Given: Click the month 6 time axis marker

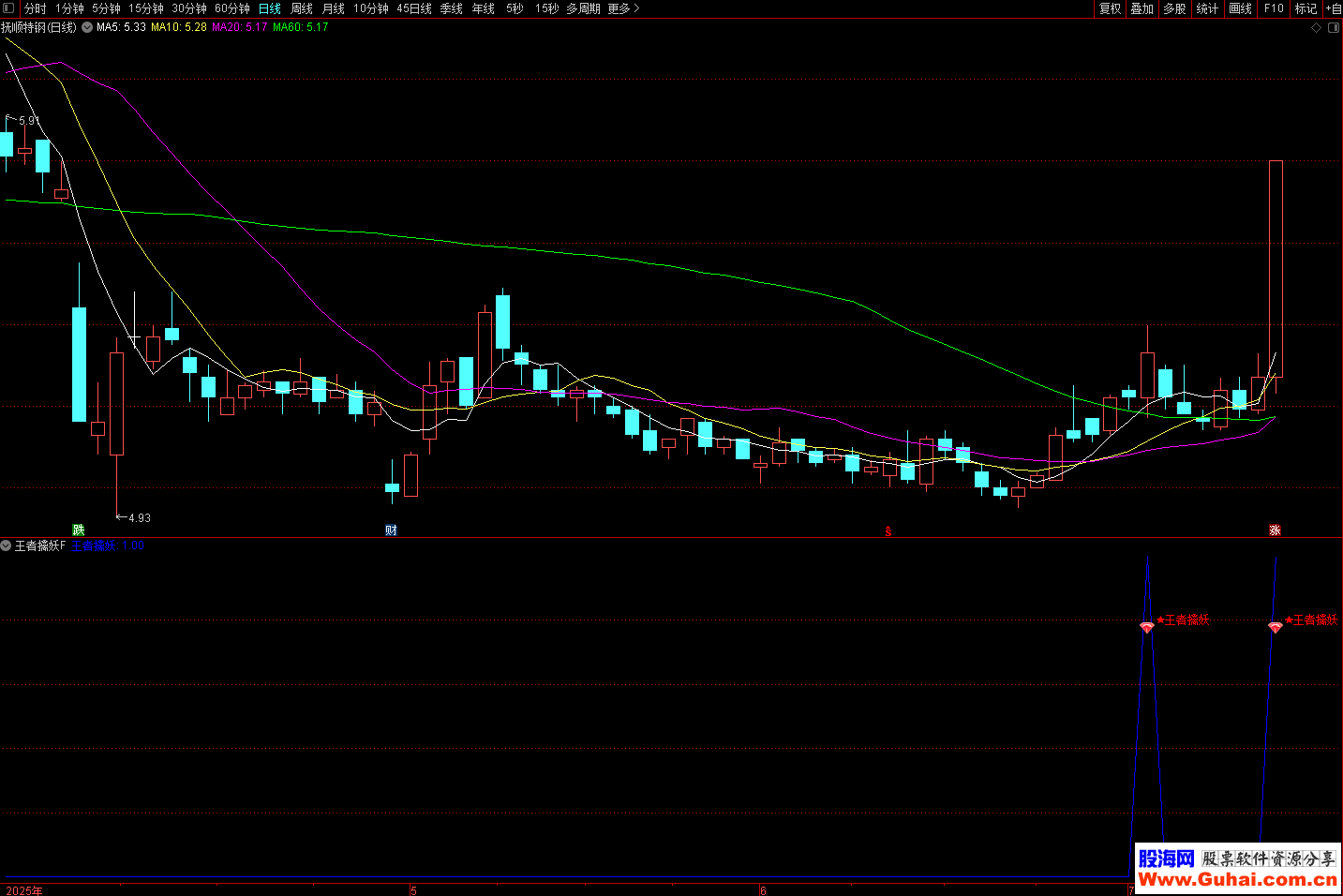Looking at the screenshot, I should [x=763, y=890].
